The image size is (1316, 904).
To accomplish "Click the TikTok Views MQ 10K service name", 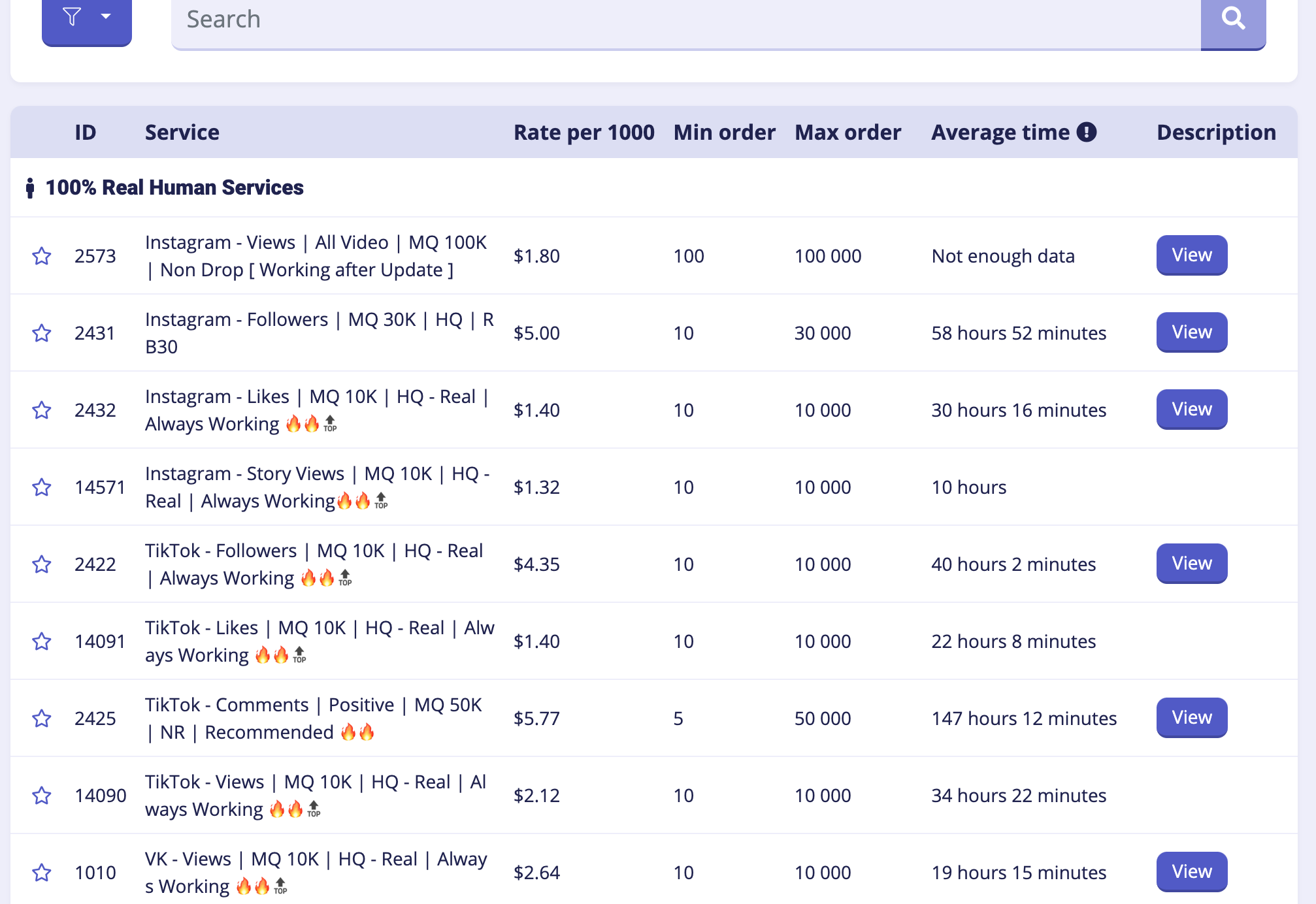I will 316,796.
